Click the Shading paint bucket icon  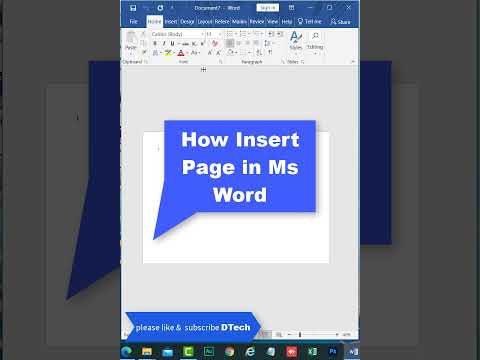coord(231,52)
